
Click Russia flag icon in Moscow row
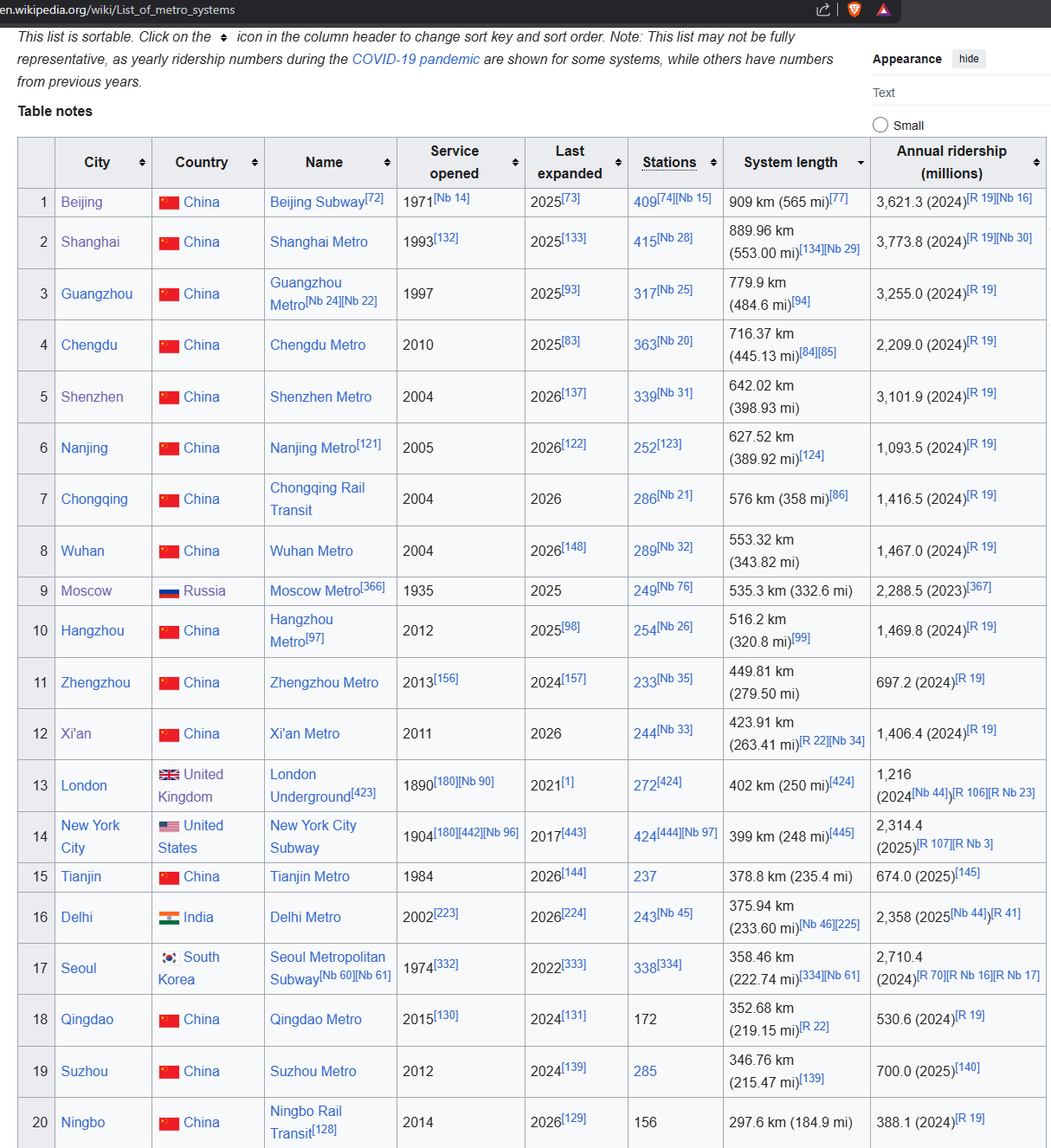[x=169, y=592]
